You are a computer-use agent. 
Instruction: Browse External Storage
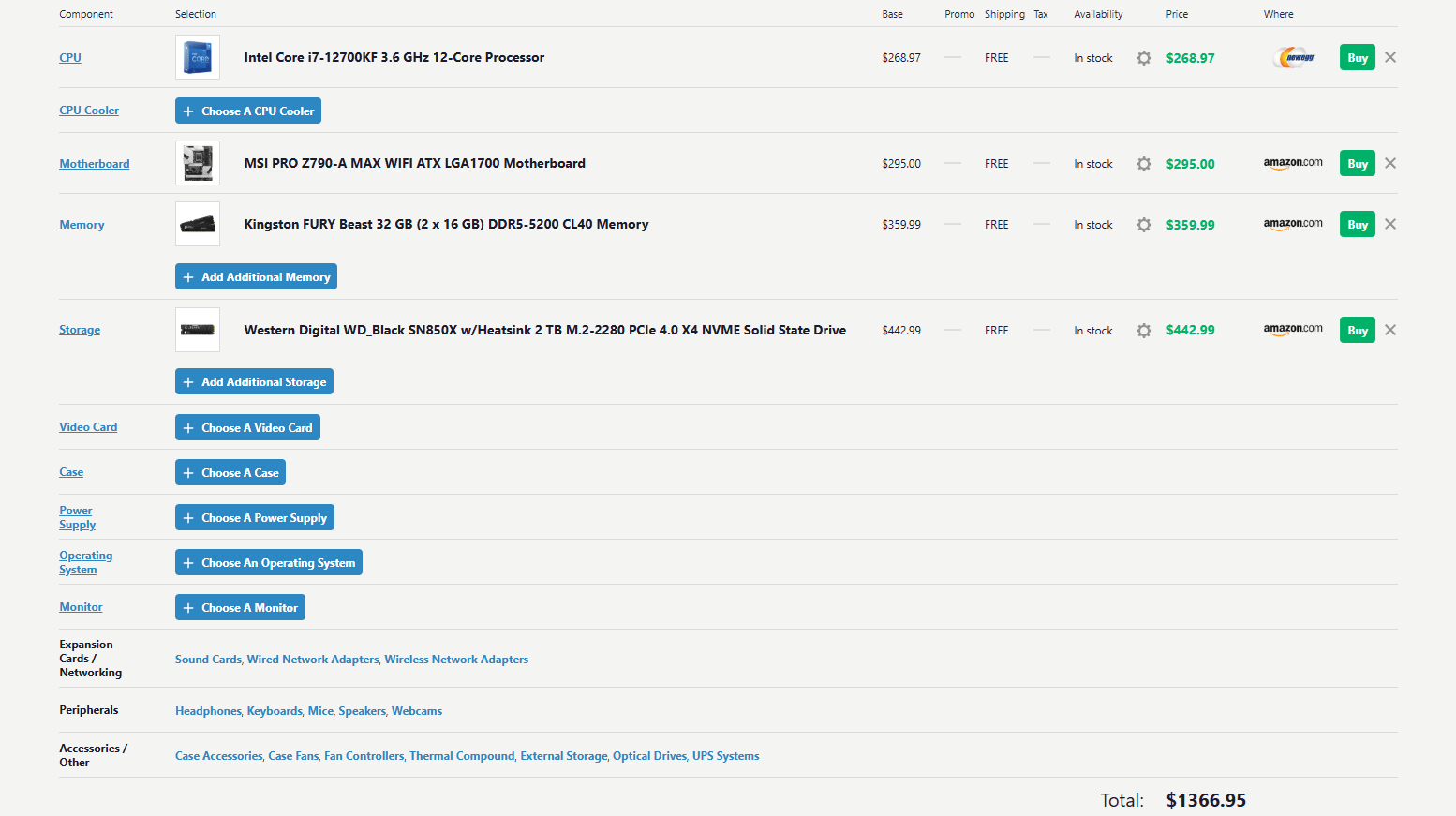(x=564, y=756)
